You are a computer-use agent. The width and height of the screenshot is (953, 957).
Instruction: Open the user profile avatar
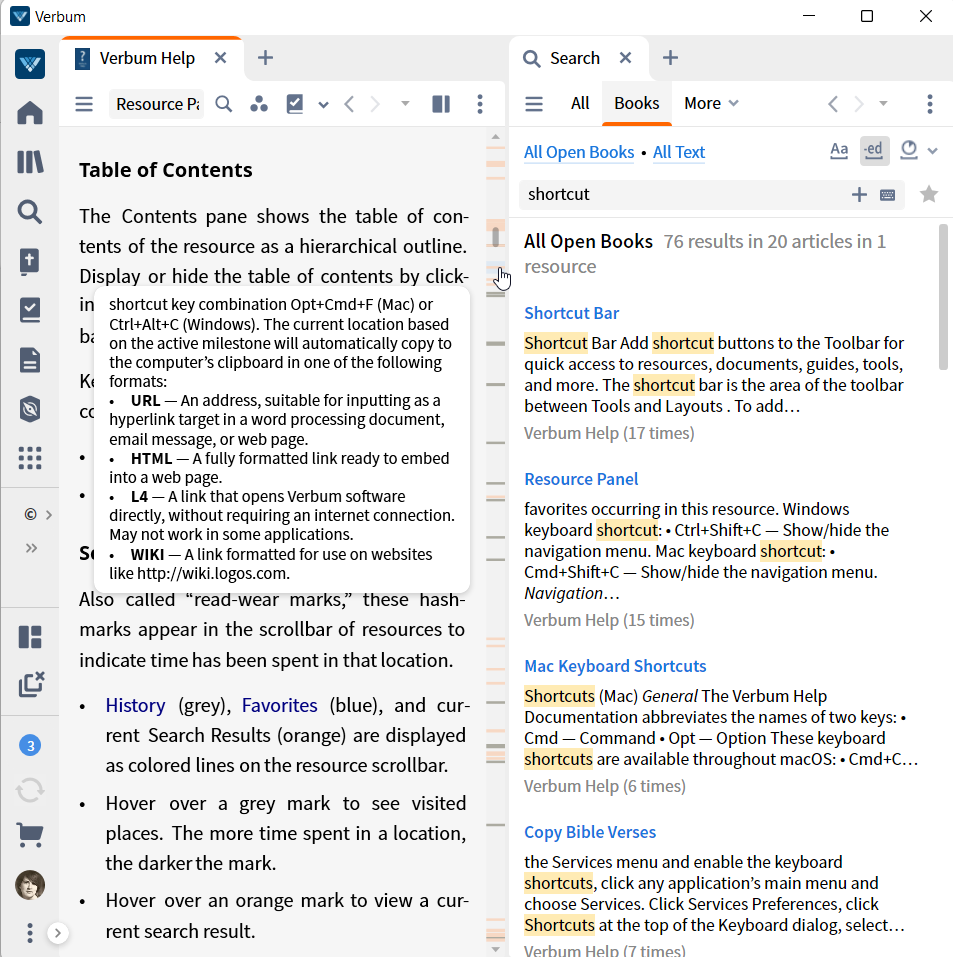click(x=30, y=884)
